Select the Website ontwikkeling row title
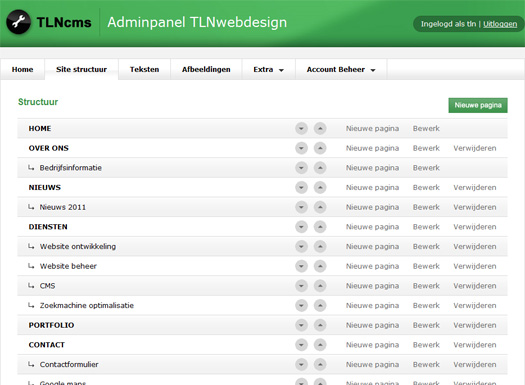 [x=78, y=246]
